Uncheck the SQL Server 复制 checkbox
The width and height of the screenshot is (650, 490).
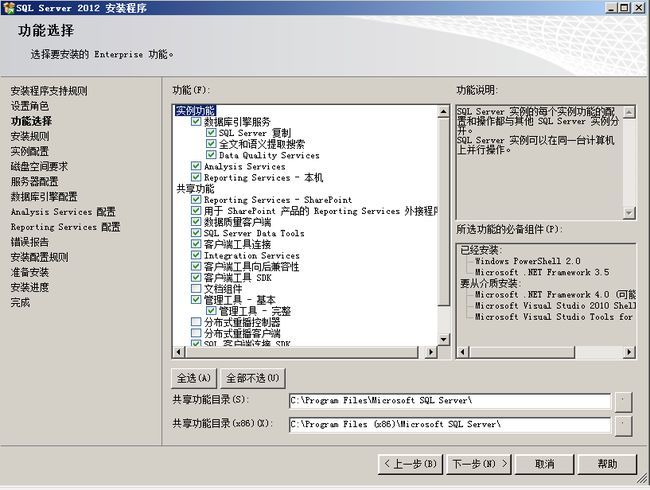[211, 133]
